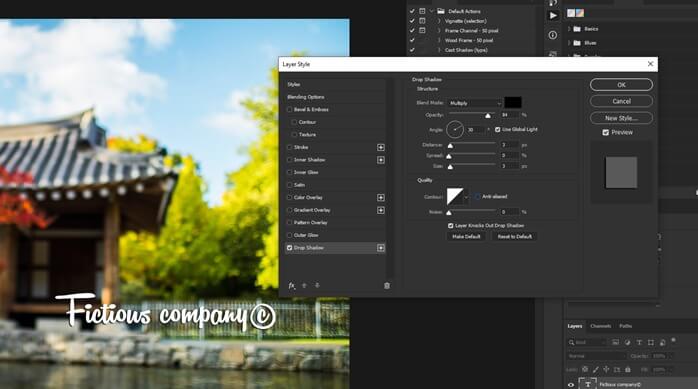Enable Bevel & Emboss checkbox
This screenshot has width=698, height=389.
289,109
